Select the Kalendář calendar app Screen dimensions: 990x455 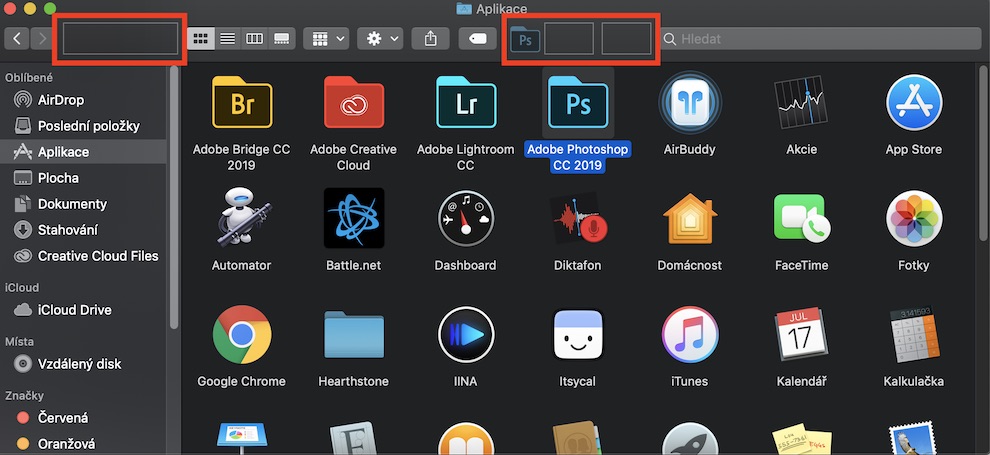pyautogui.click(x=801, y=334)
